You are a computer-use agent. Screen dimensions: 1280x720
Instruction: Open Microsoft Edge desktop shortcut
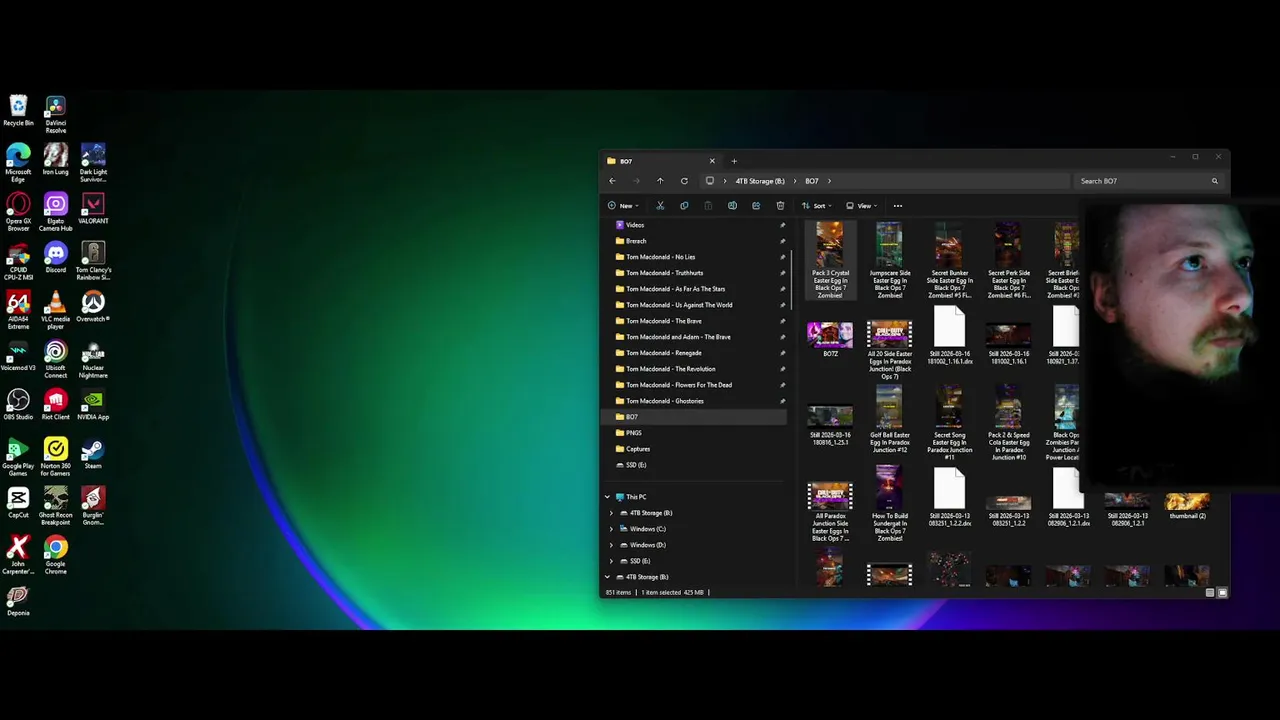point(18,163)
